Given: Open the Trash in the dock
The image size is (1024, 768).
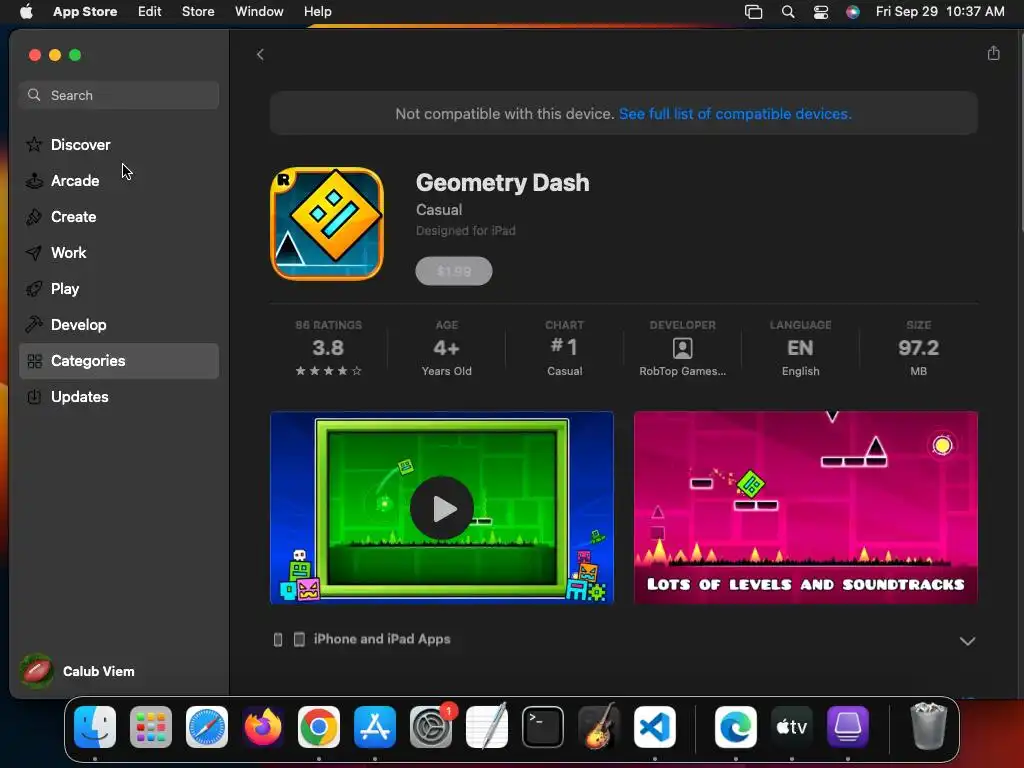Looking at the screenshot, I should click(x=928, y=726).
